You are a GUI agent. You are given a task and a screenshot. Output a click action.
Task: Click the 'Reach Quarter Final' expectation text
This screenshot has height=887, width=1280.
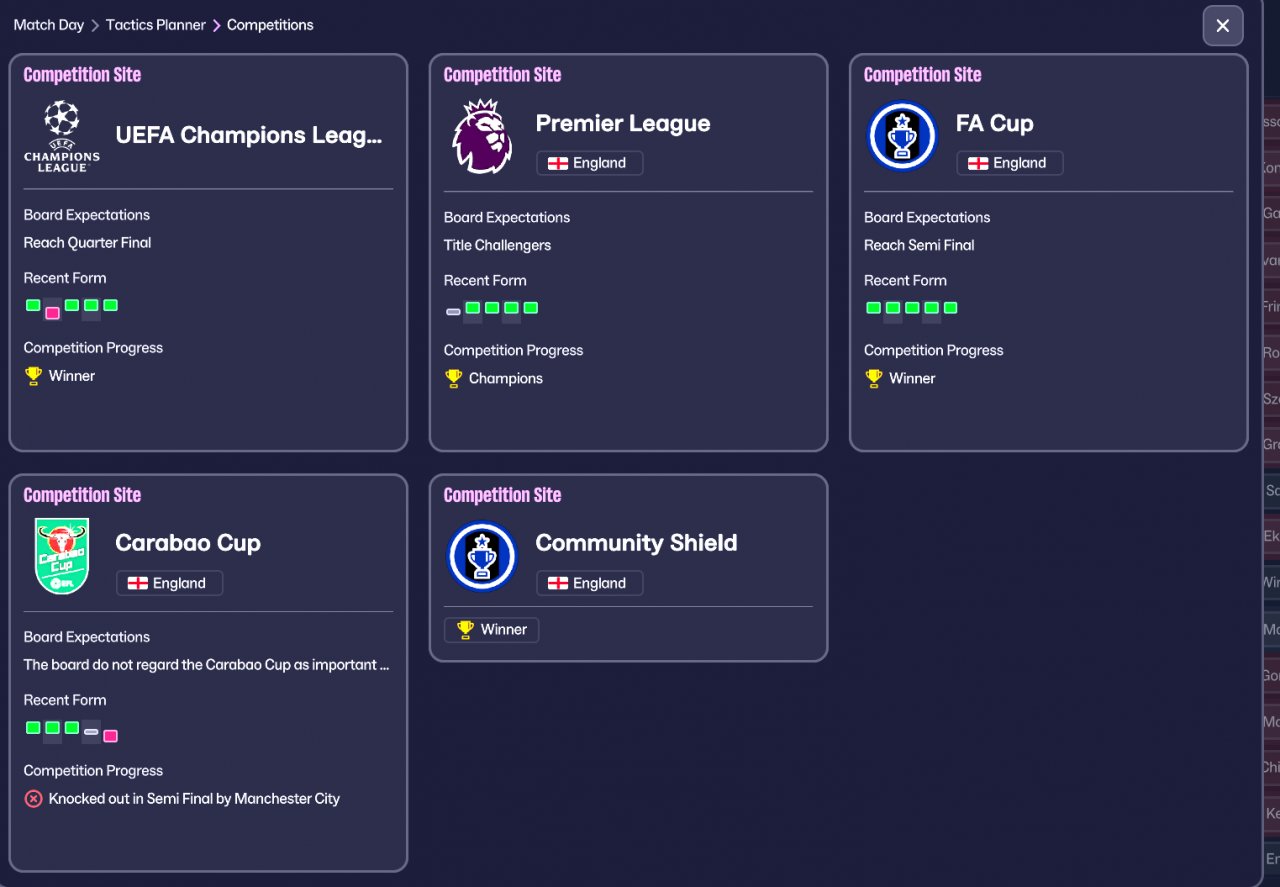[88, 243]
